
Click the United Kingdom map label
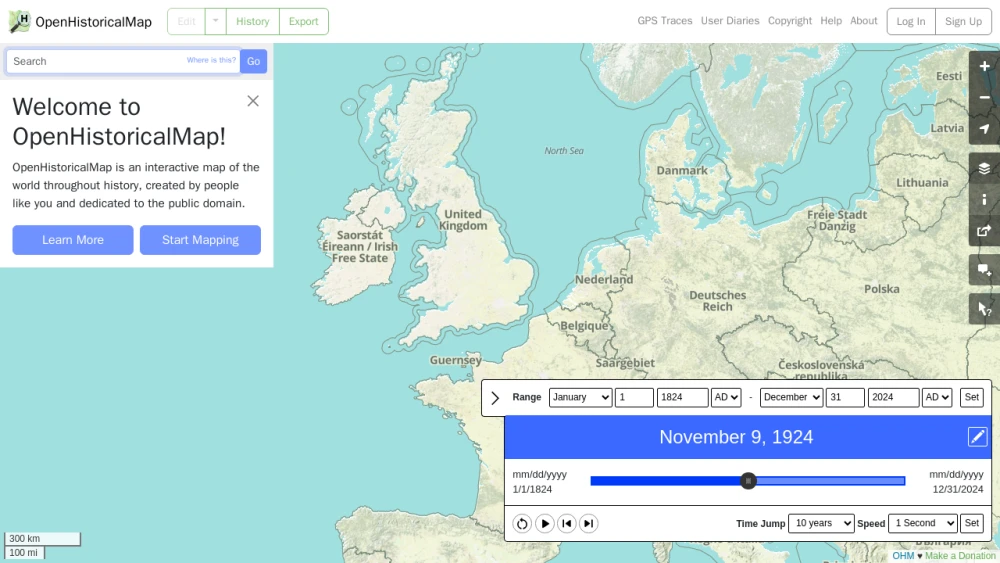463,220
